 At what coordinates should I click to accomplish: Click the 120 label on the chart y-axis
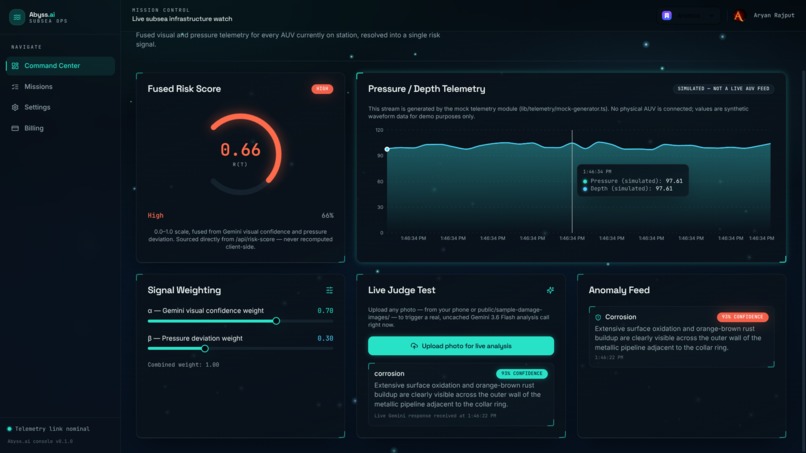click(379, 130)
